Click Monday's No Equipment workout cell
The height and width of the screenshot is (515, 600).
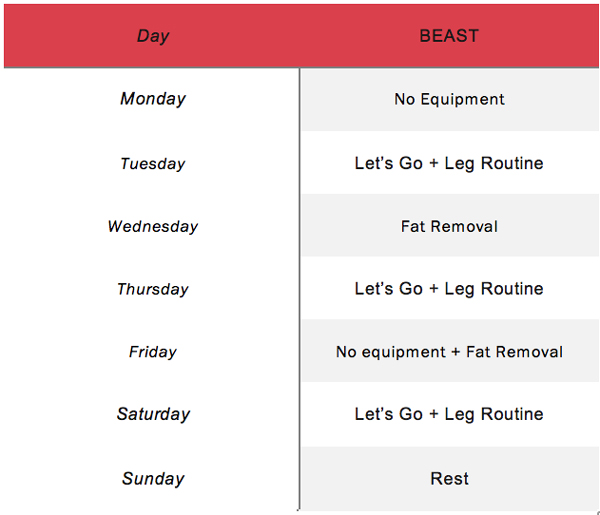(x=449, y=99)
